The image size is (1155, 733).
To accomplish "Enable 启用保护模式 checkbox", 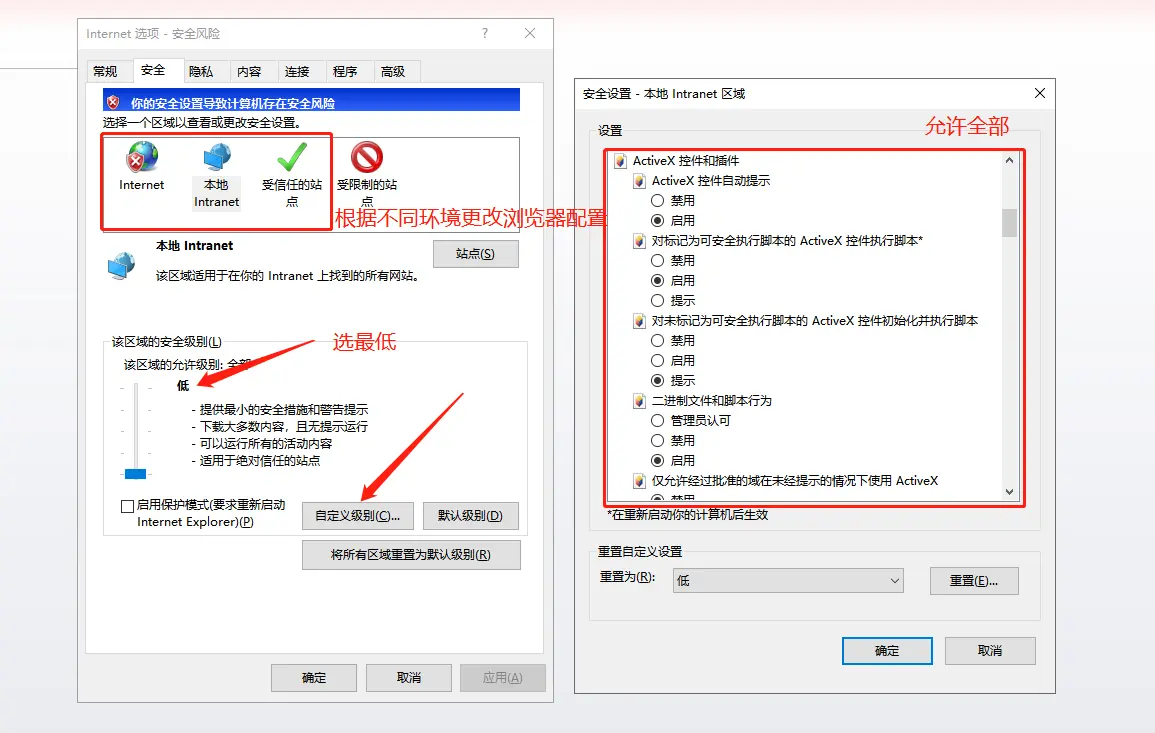I will pyautogui.click(x=127, y=506).
